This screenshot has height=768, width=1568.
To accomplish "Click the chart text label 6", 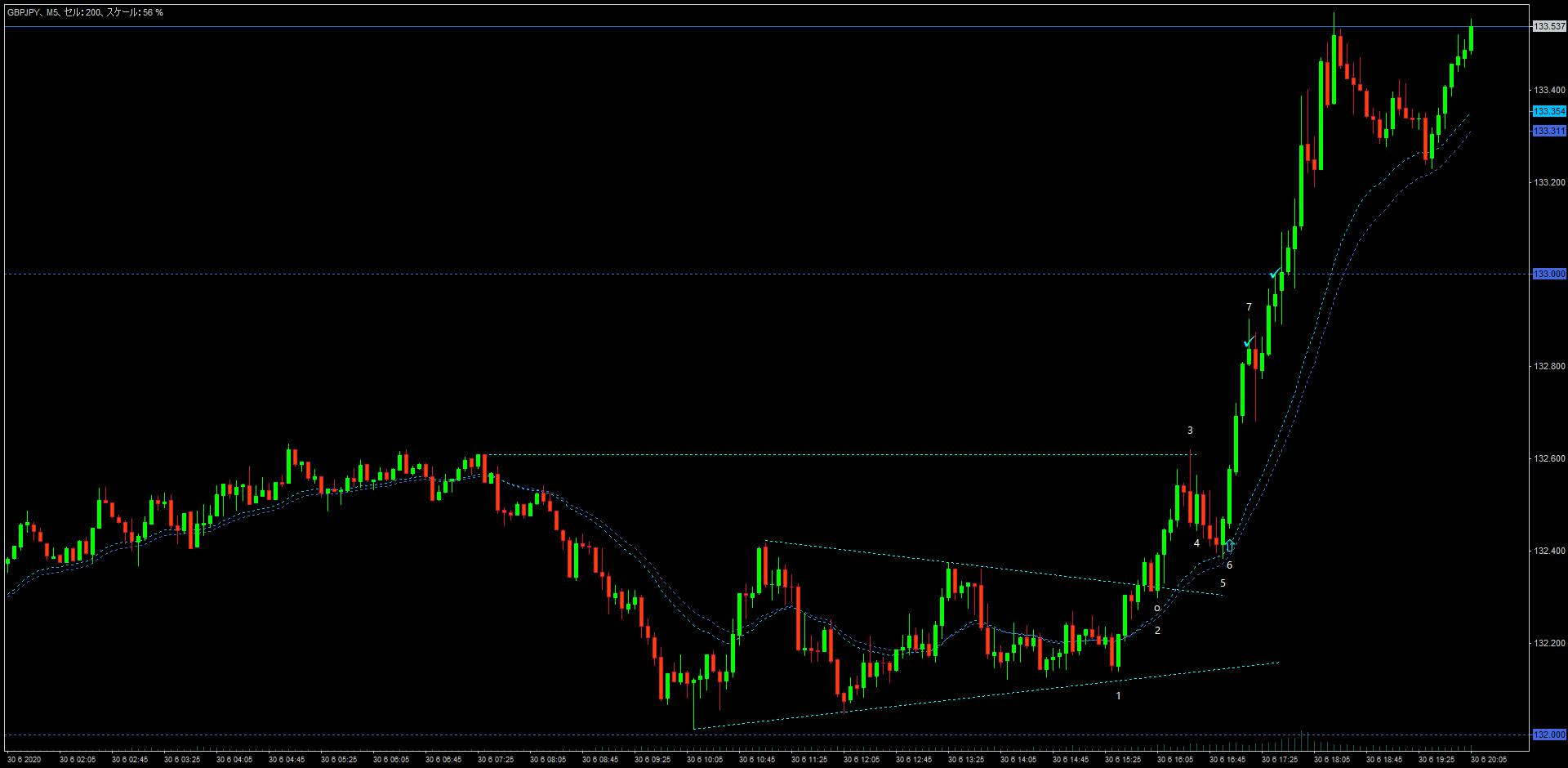I will (x=1229, y=565).
